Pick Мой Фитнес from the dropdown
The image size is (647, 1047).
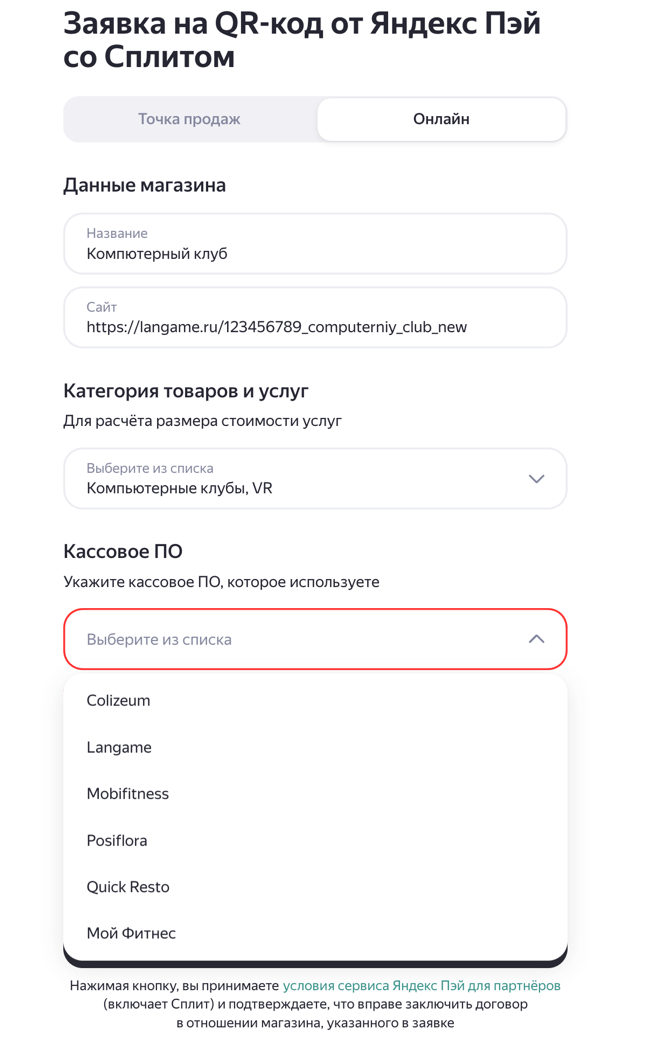131,934
